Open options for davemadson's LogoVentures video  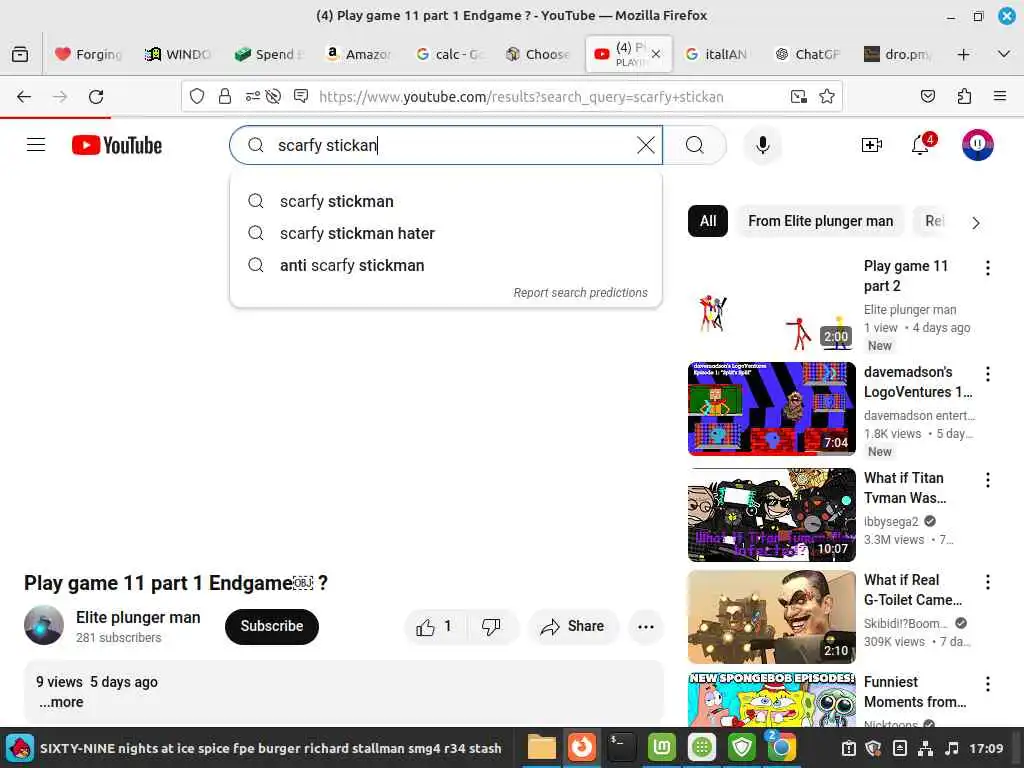tap(987, 374)
